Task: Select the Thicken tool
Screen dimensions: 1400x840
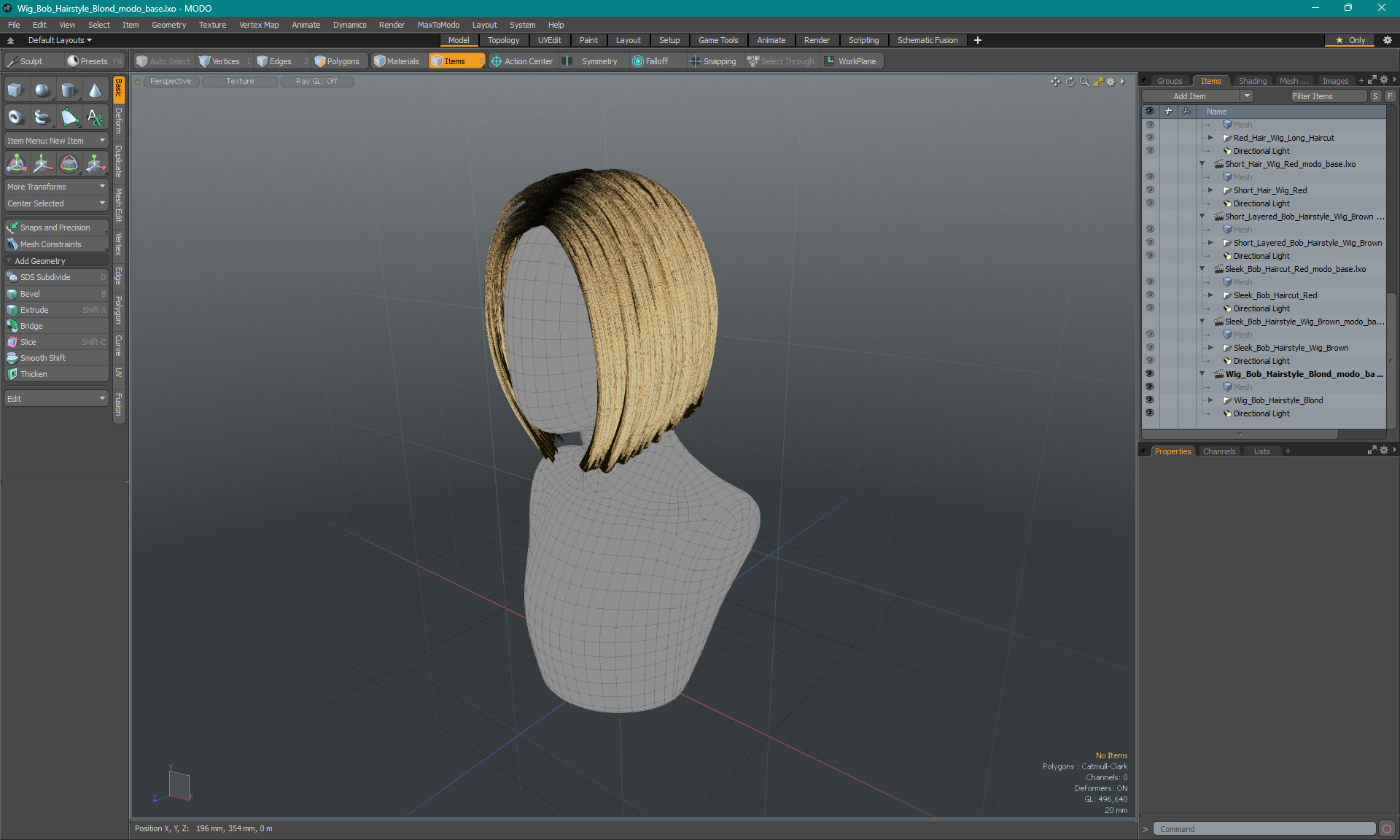Action: [33, 374]
